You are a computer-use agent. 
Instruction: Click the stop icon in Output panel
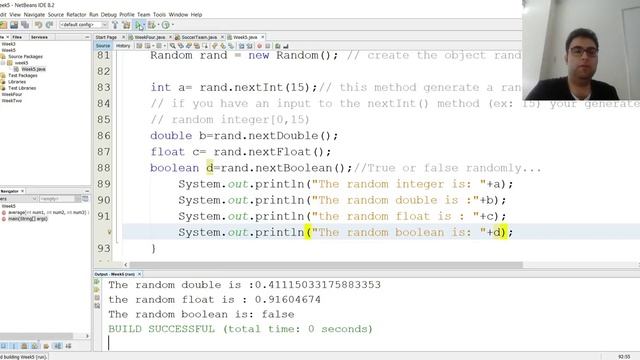tap(97, 298)
